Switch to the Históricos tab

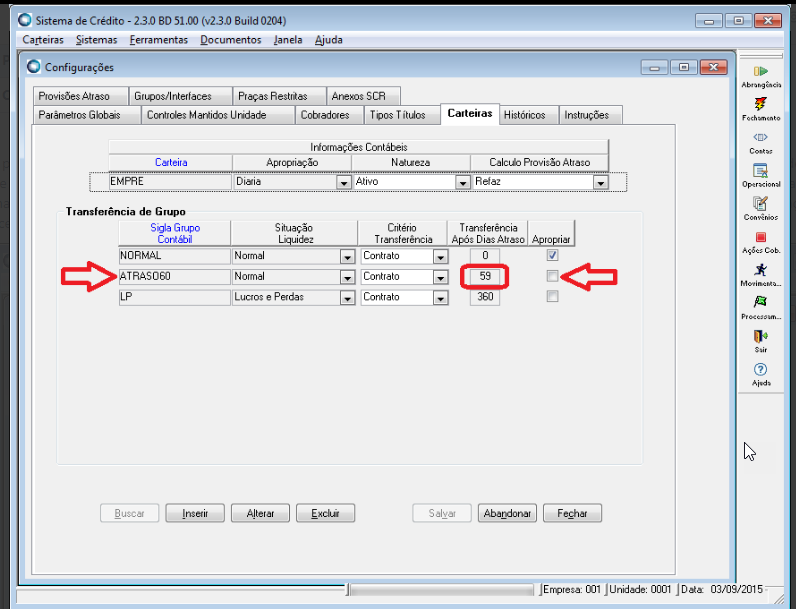[x=529, y=115]
